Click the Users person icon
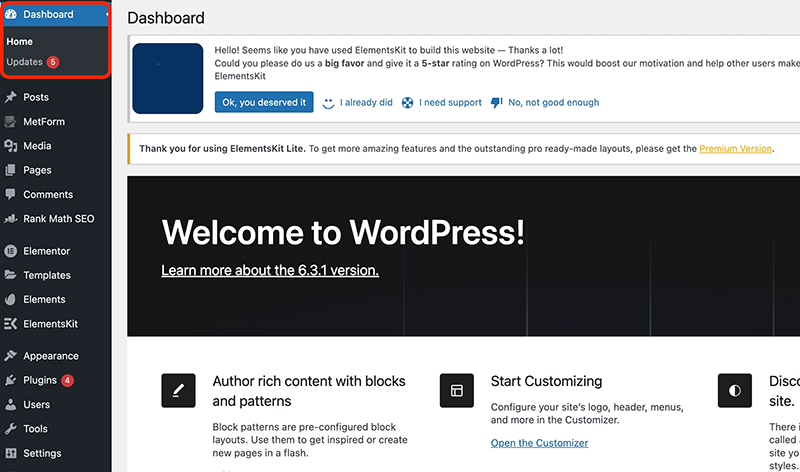This screenshot has width=800, height=472. point(11,405)
